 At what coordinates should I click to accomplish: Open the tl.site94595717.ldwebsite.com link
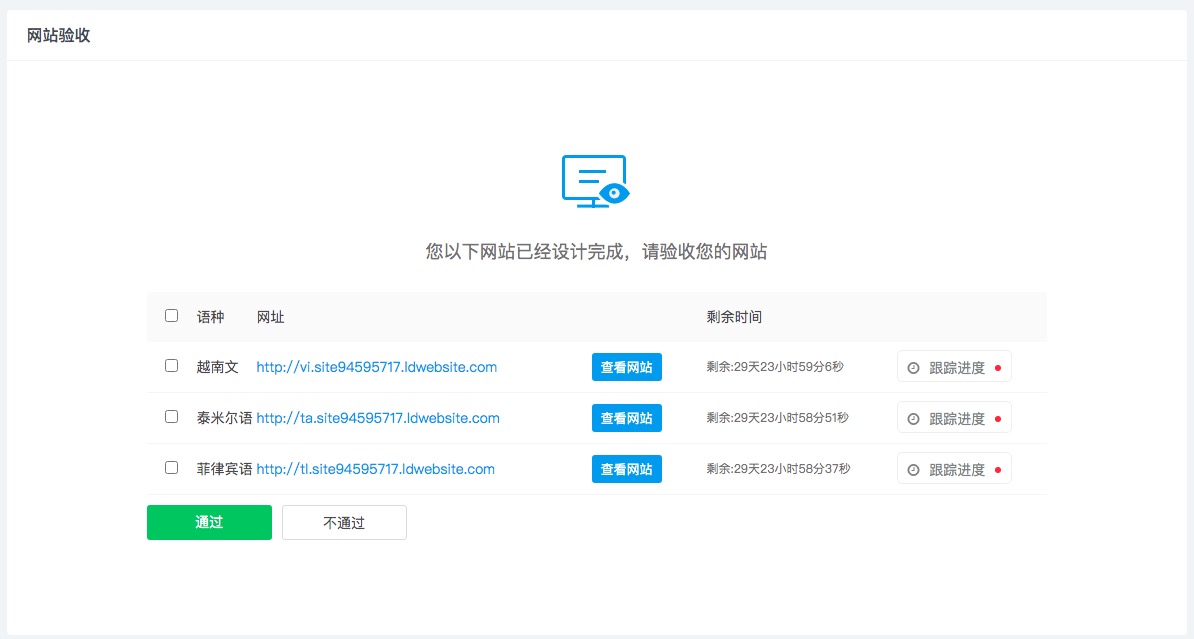point(375,469)
